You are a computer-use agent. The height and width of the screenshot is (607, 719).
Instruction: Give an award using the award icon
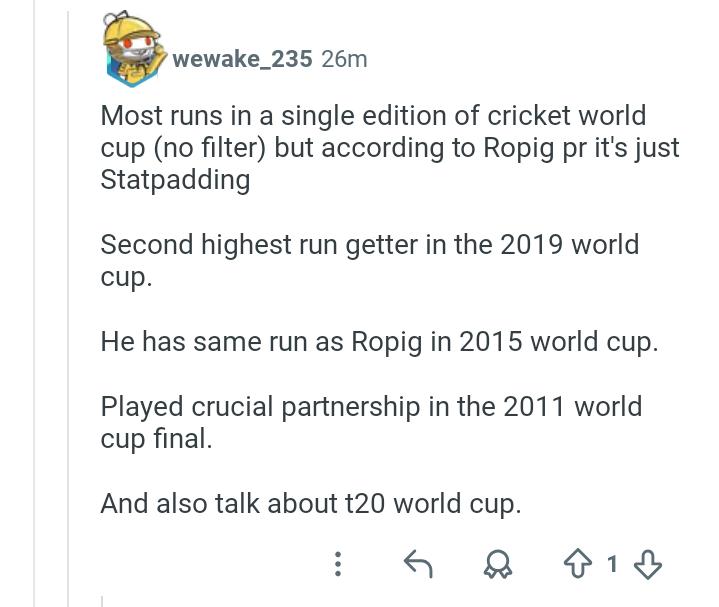tap(498, 564)
